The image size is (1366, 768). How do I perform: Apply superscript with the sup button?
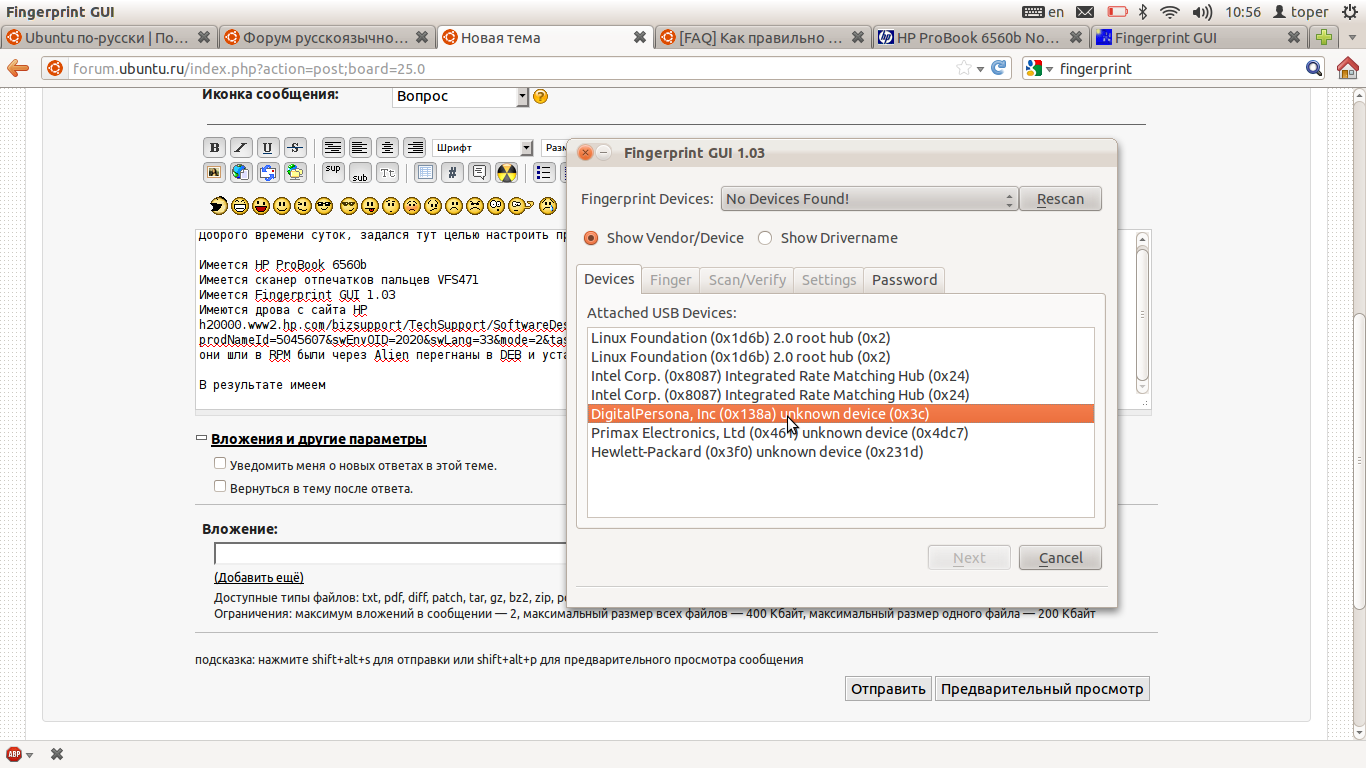[333, 173]
